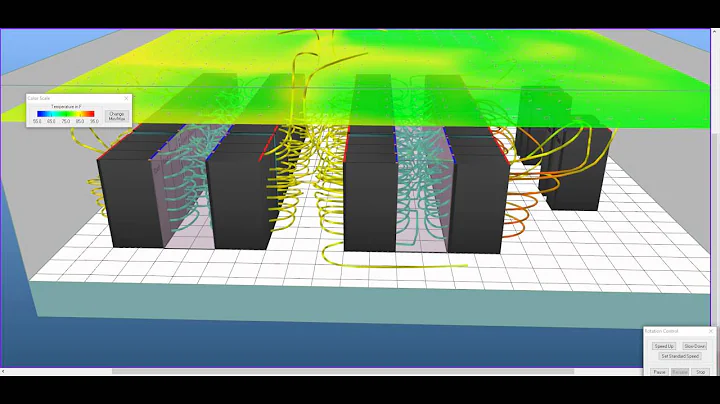Click the vertical scrollbar up arrow
This screenshot has width=720, height=404.
[x=715, y=32]
